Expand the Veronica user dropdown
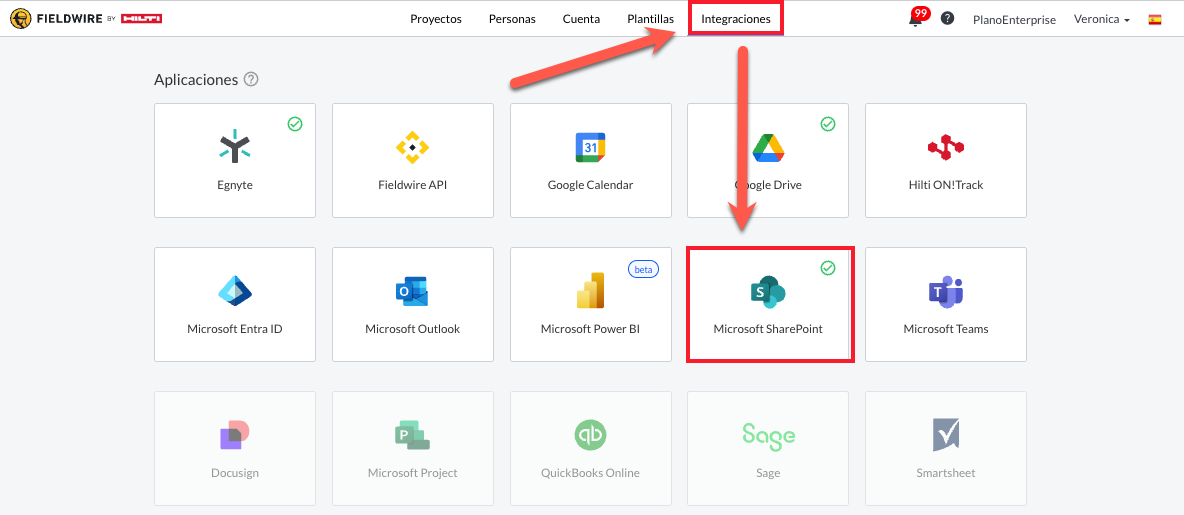Image resolution: width=1184 pixels, height=515 pixels. pyautogui.click(x=1102, y=20)
